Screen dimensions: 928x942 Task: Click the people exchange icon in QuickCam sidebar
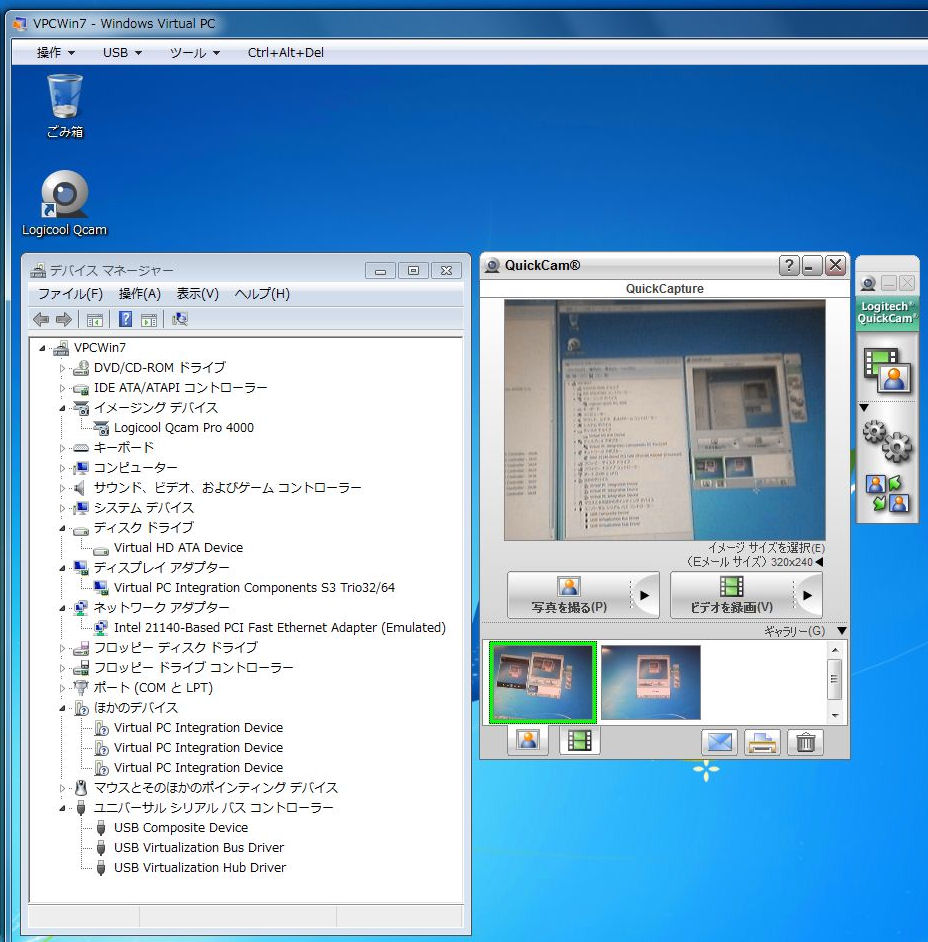[x=887, y=494]
